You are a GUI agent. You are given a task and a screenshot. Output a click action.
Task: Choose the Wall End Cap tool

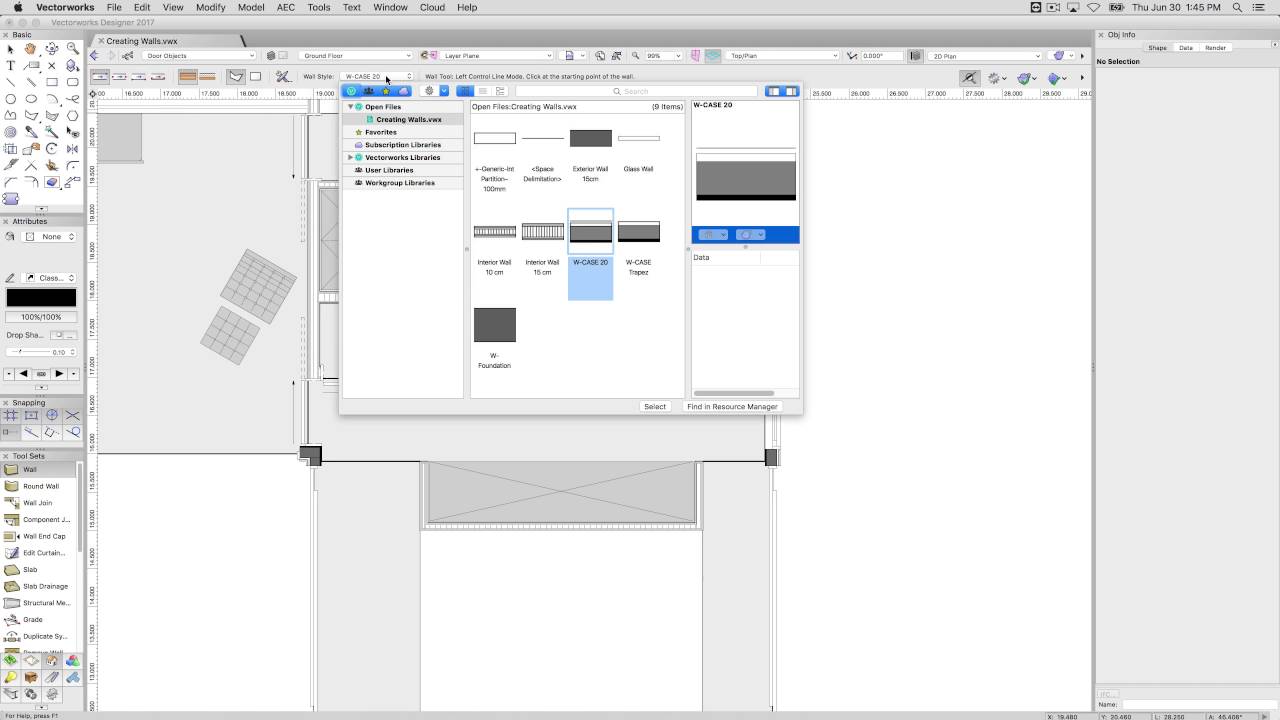coord(40,536)
